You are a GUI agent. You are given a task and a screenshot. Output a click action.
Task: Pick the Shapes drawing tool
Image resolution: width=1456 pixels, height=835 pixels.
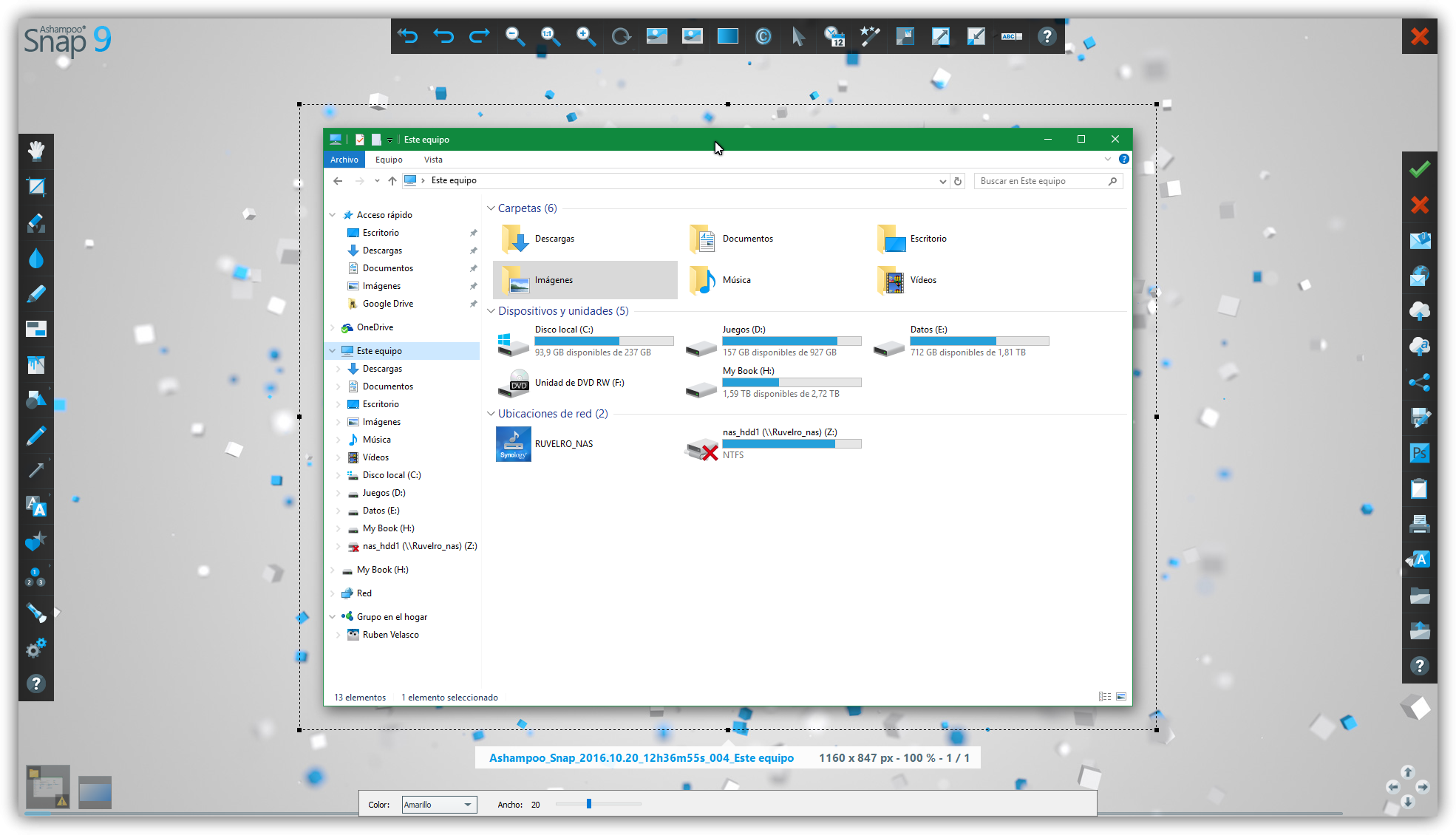coord(35,400)
